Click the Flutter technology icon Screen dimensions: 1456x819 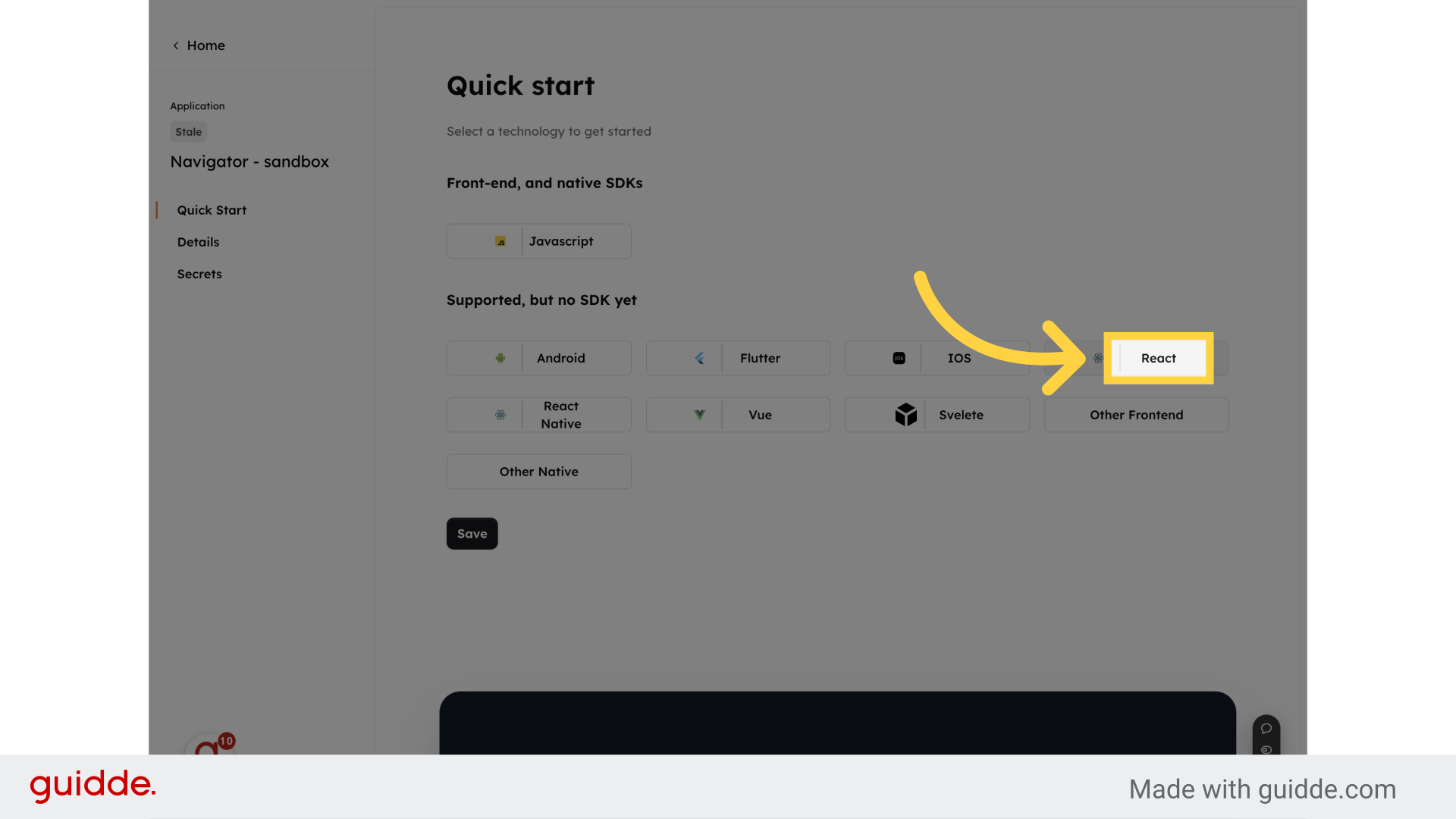(699, 358)
